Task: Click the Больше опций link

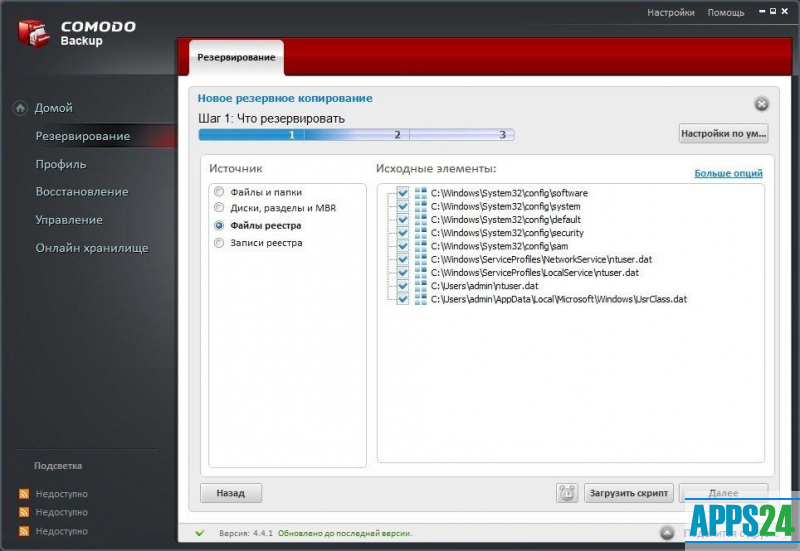Action: 728,173
